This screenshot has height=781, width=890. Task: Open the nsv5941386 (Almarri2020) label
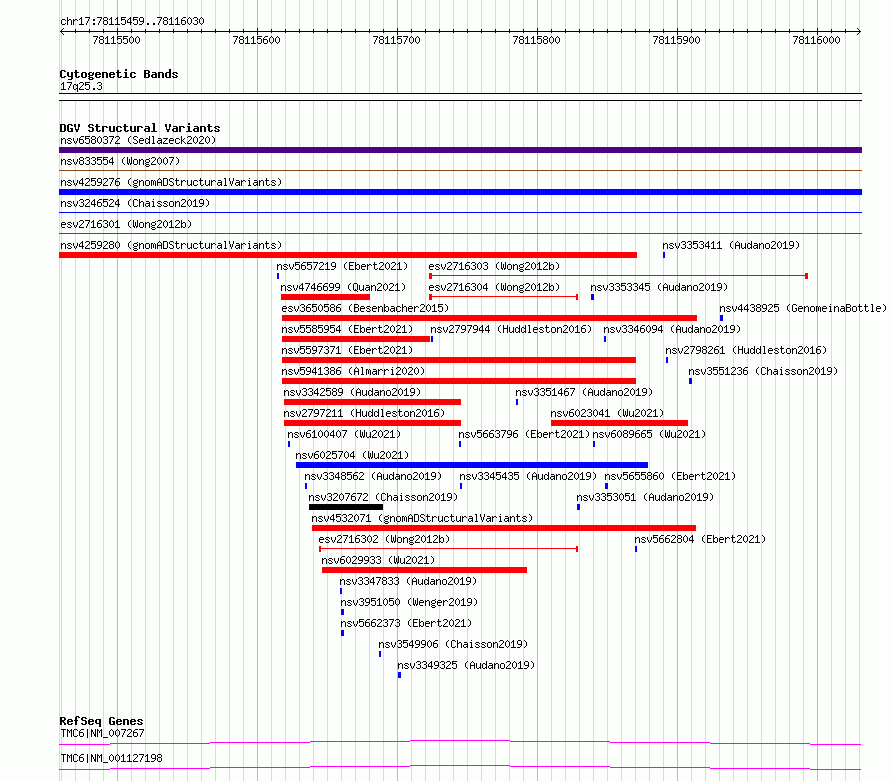point(353,371)
